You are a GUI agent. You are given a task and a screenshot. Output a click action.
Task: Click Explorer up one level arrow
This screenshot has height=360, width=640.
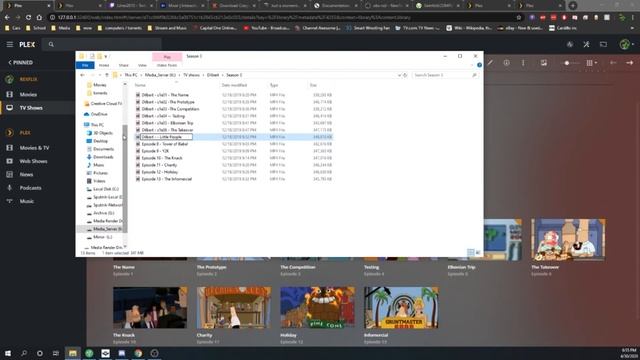[107, 75]
